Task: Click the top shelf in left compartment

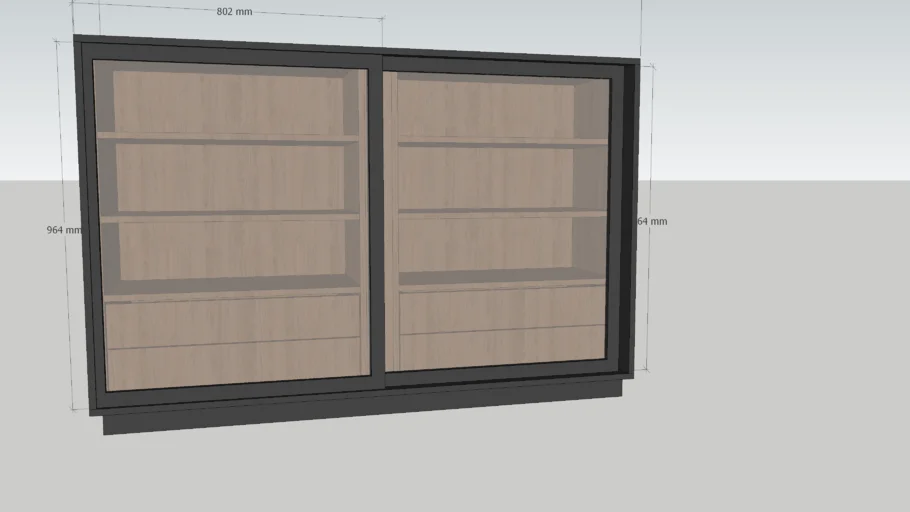Action: click(230, 137)
